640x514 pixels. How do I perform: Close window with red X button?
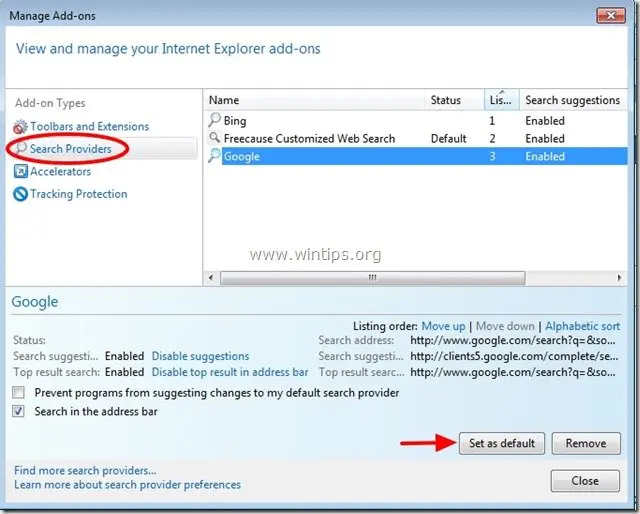[x=611, y=16]
